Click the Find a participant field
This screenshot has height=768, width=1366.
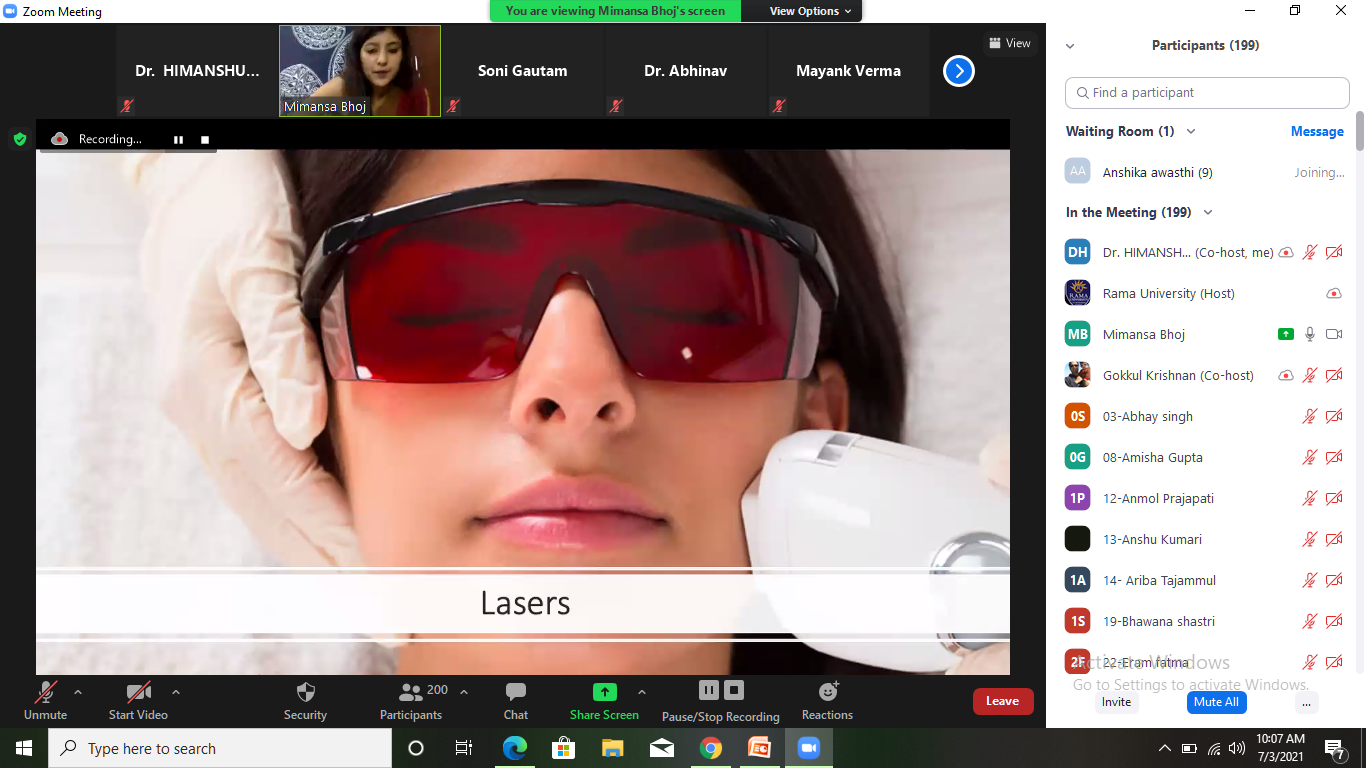point(1207,93)
